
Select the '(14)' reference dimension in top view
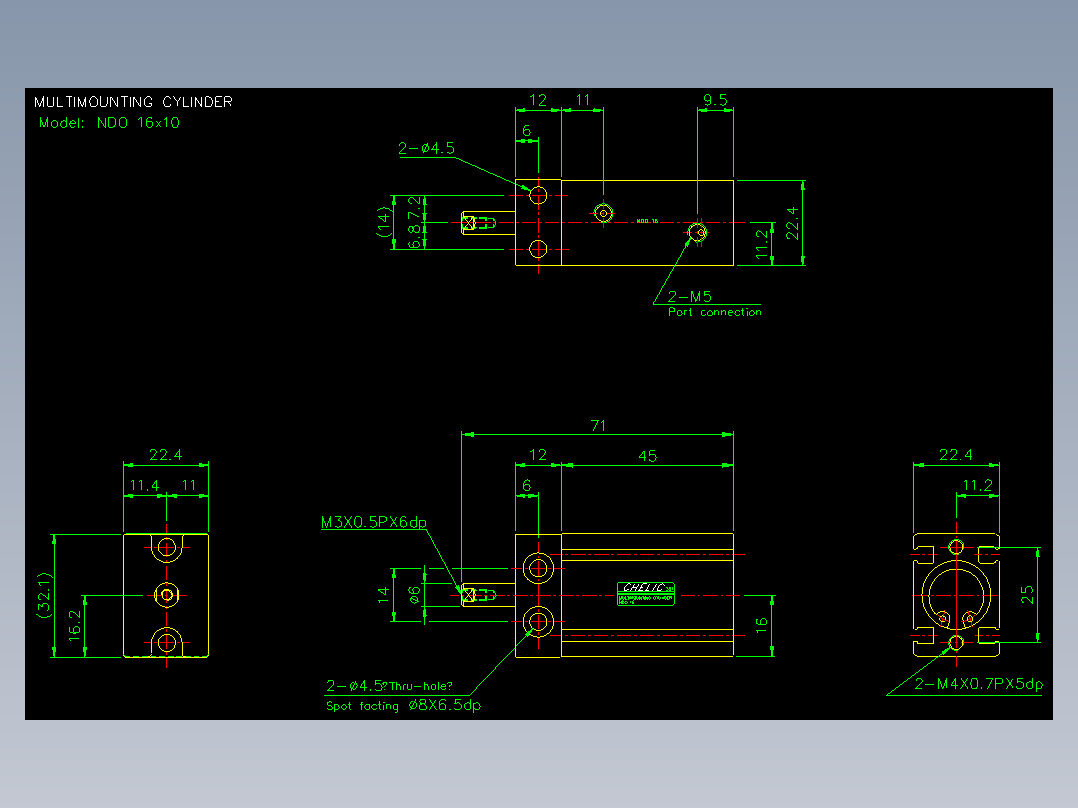pos(384,222)
